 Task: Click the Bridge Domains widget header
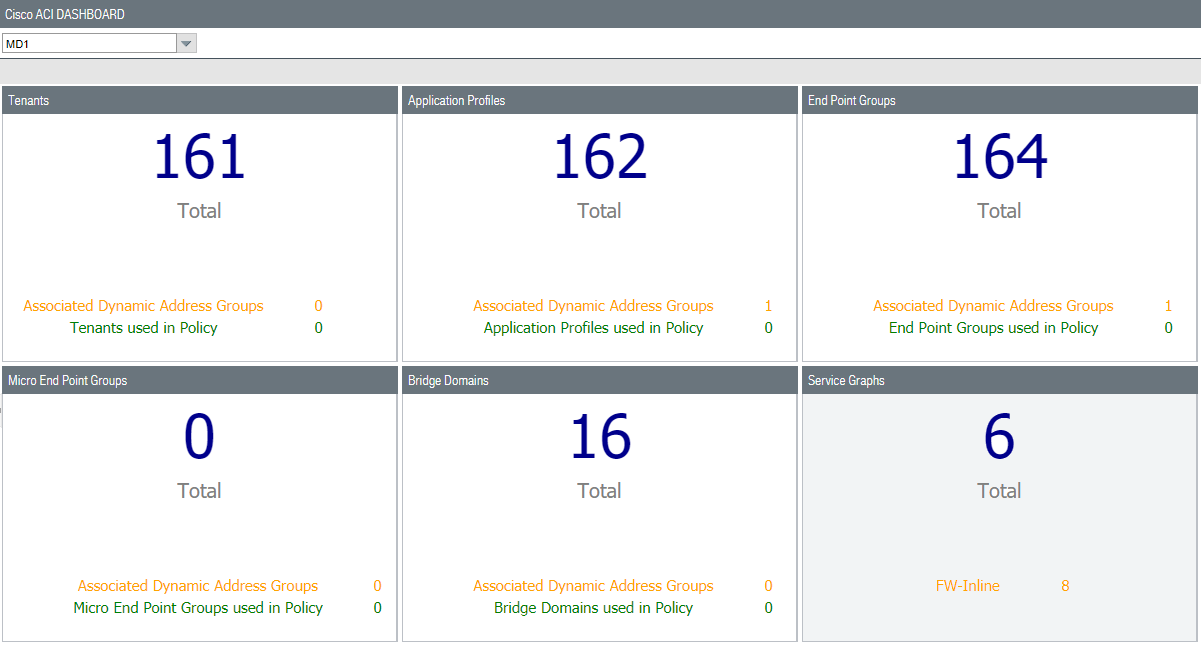pyautogui.click(x=600, y=380)
